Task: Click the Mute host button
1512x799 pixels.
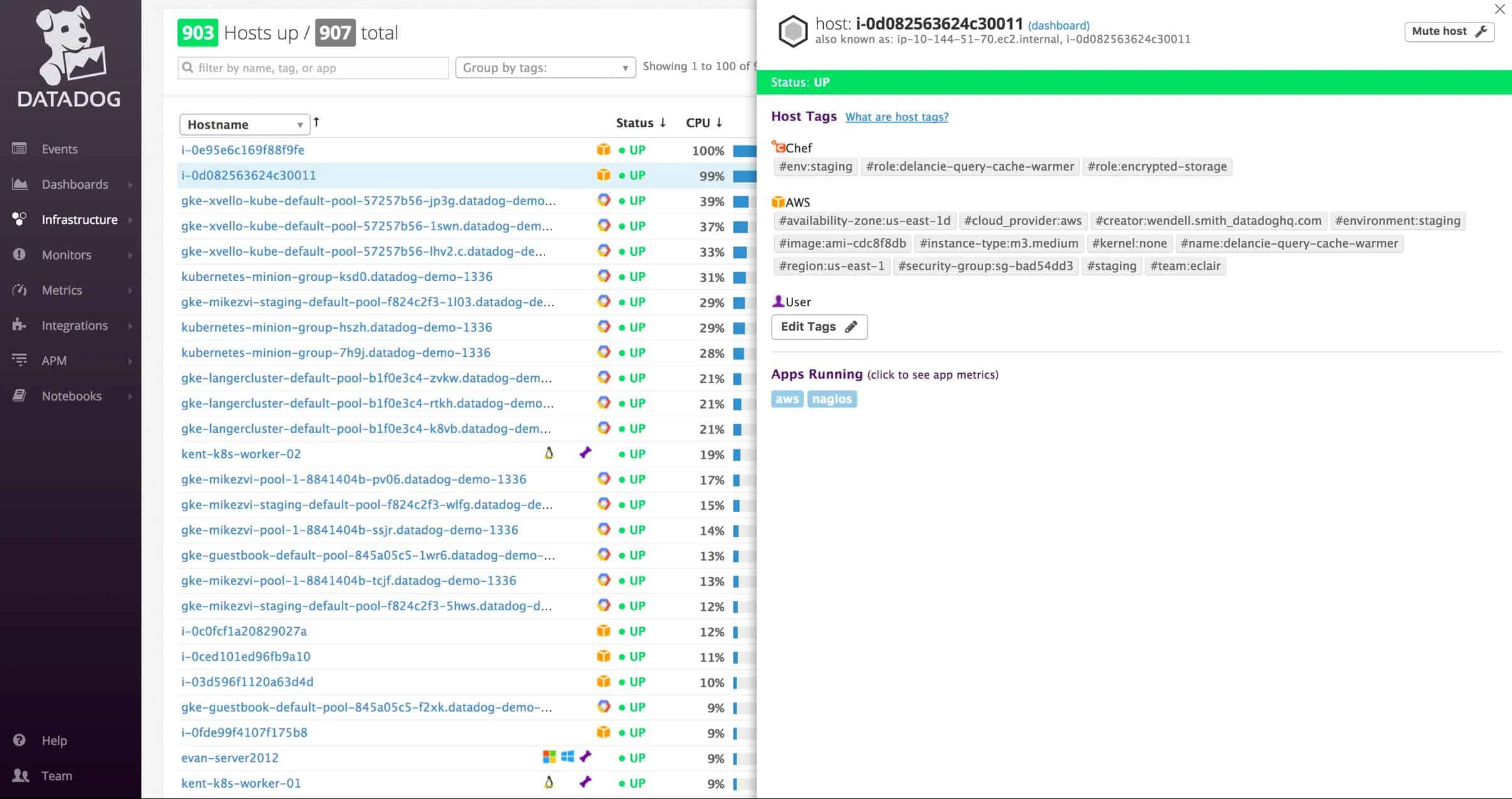Action: pos(1449,31)
